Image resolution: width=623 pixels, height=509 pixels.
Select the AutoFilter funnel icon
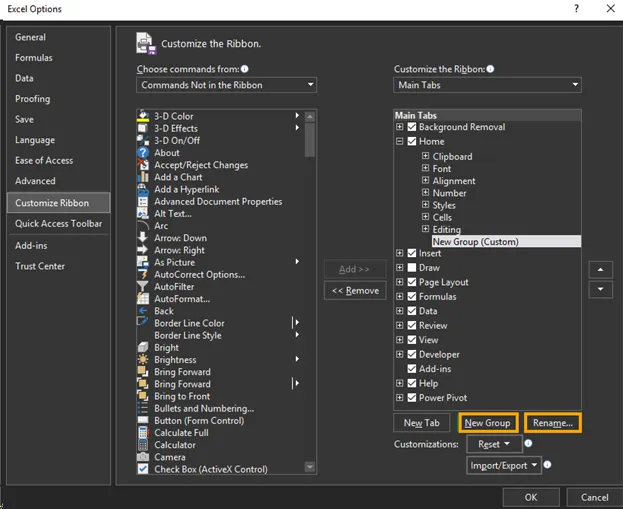[x=143, y=286]
